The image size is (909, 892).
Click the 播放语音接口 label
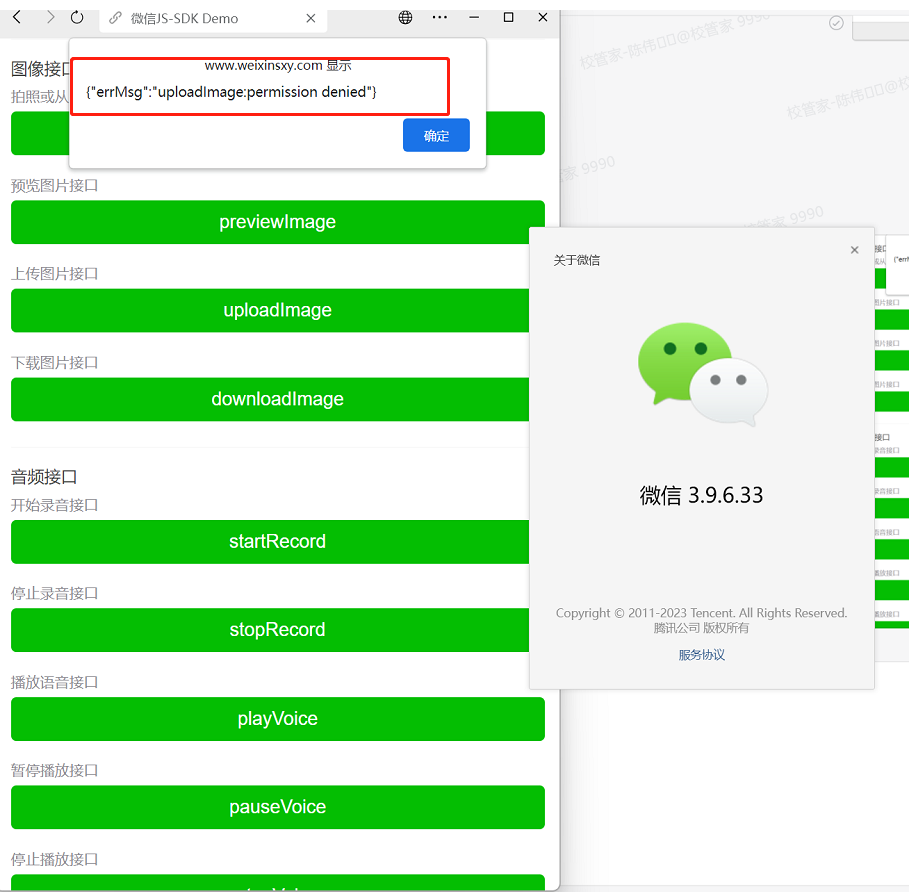coord(54,682)
